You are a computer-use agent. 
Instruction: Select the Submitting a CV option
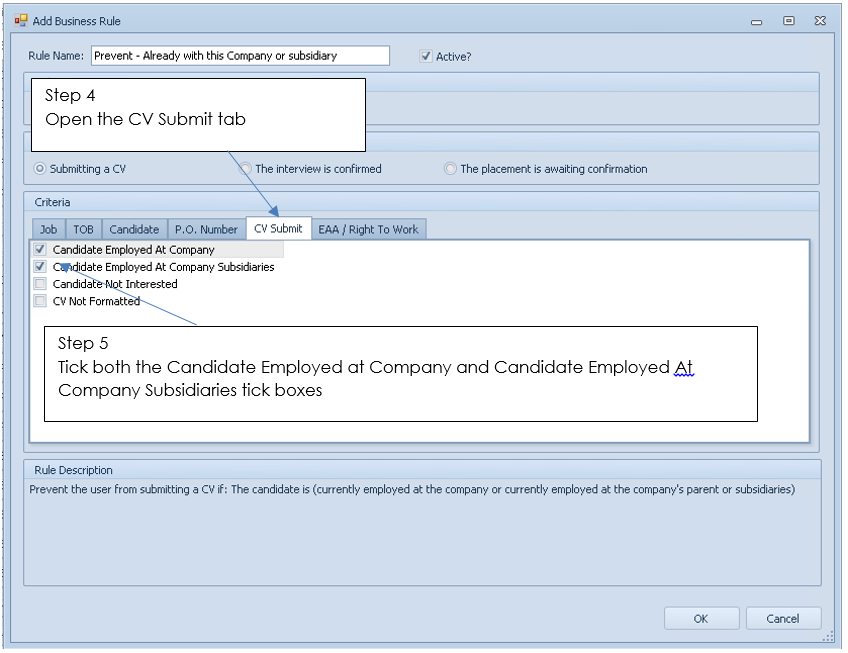(x=40, y=169)
